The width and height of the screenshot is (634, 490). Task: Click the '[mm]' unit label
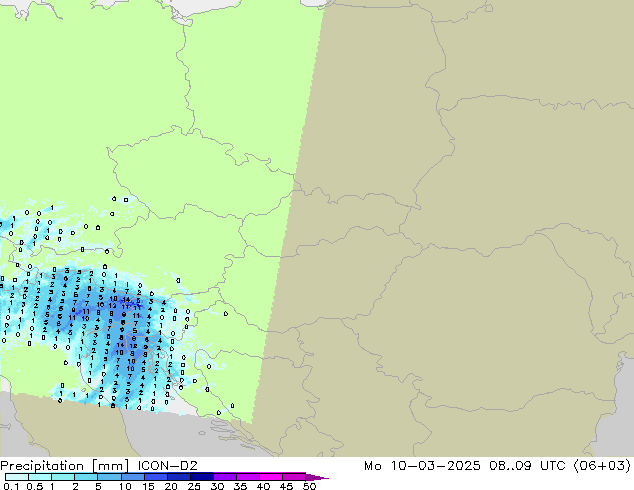(x=111, y=466)
